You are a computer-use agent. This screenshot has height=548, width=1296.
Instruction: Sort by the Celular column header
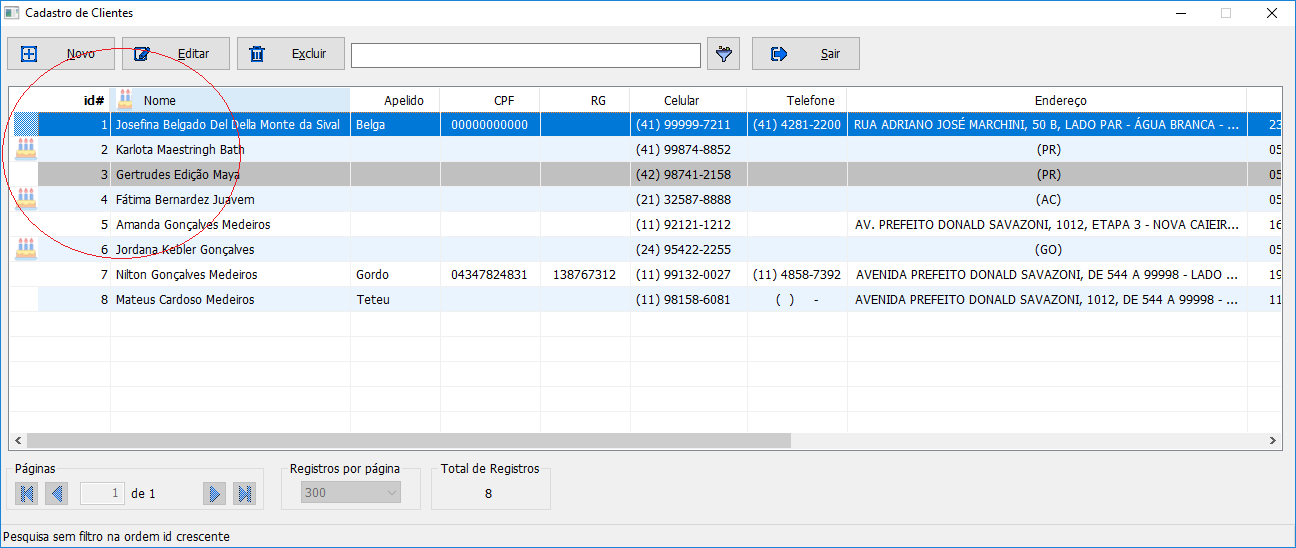681,100
